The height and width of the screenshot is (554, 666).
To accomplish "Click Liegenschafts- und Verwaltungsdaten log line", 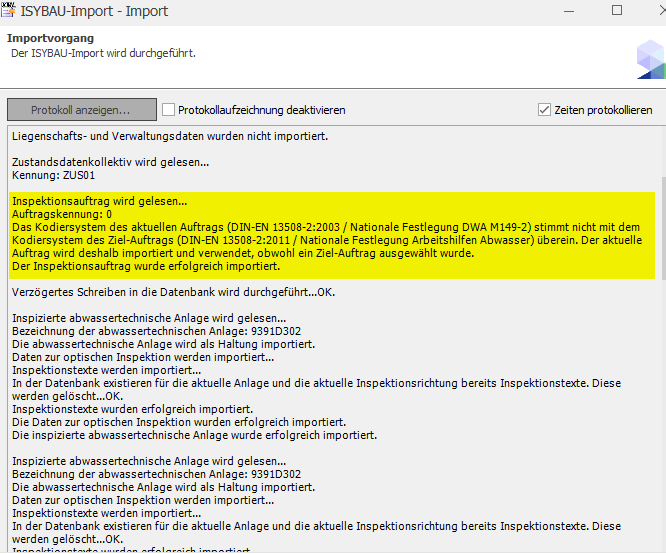I will pyautogui.click(x=169, y=136).
